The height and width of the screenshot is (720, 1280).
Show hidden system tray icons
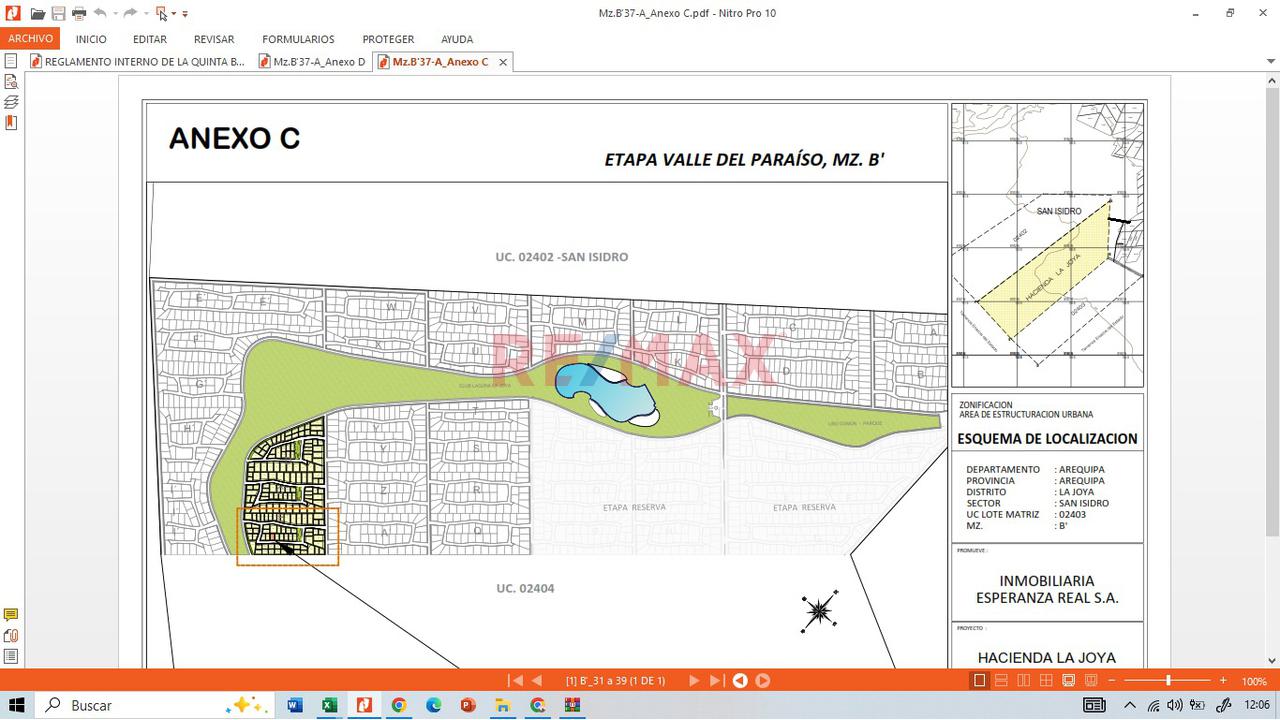click(1130, 705)
